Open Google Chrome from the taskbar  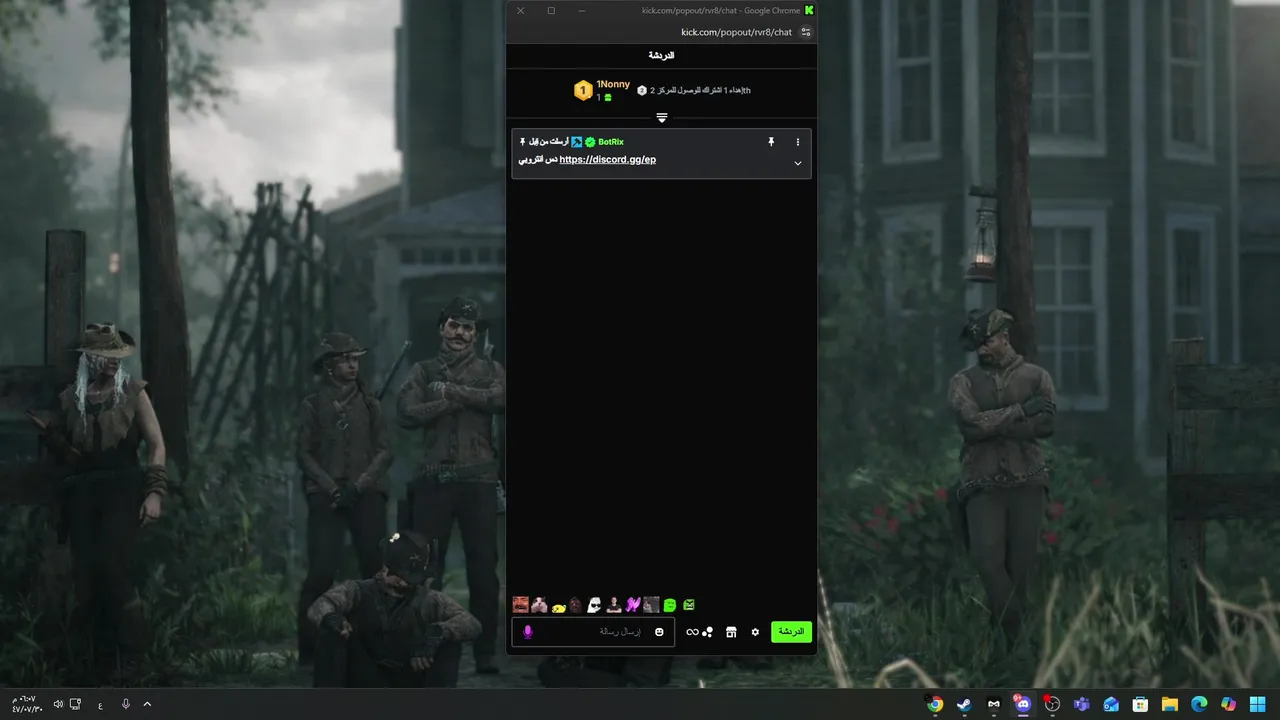935,704
